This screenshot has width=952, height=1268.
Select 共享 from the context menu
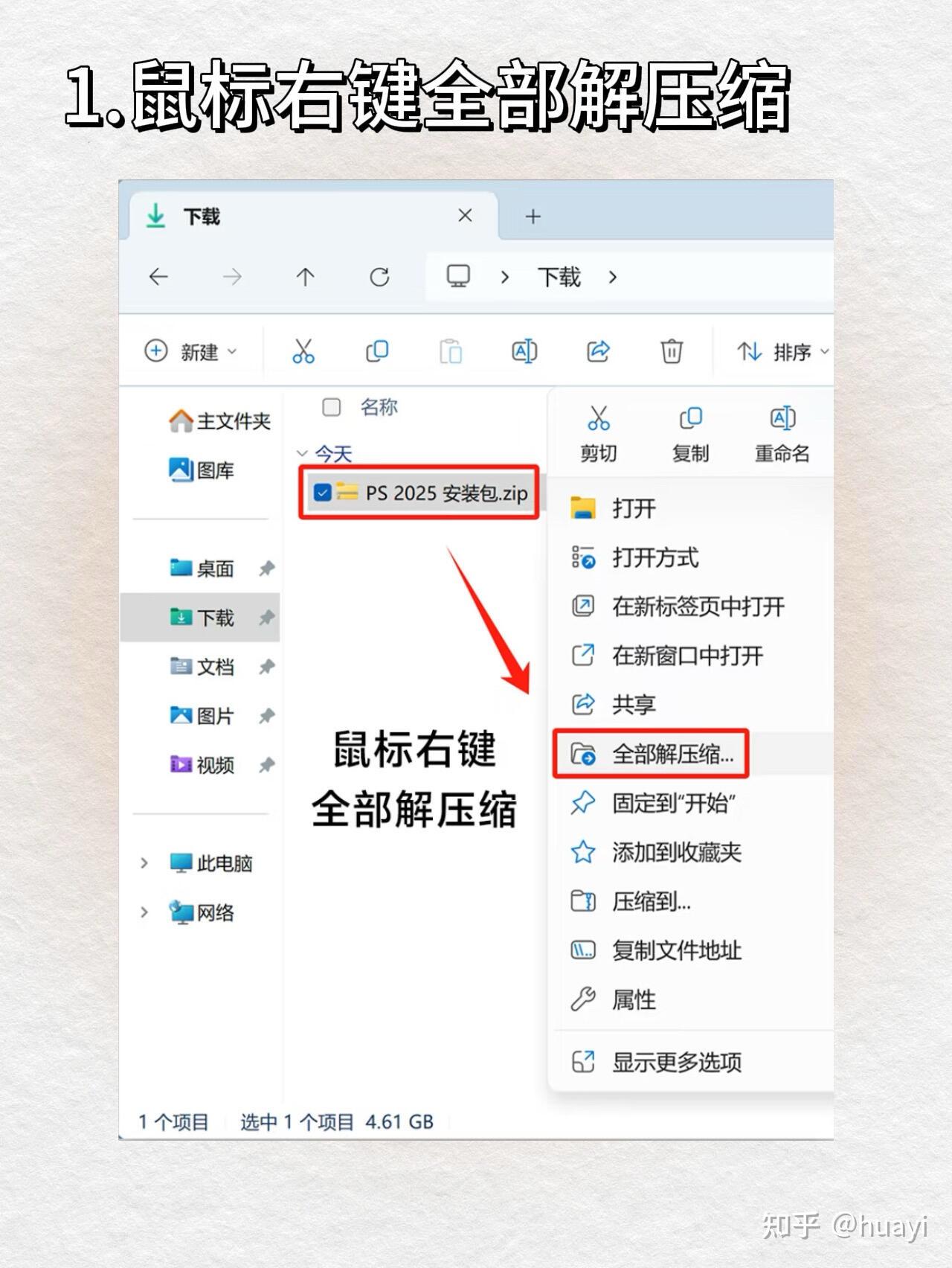689,705
